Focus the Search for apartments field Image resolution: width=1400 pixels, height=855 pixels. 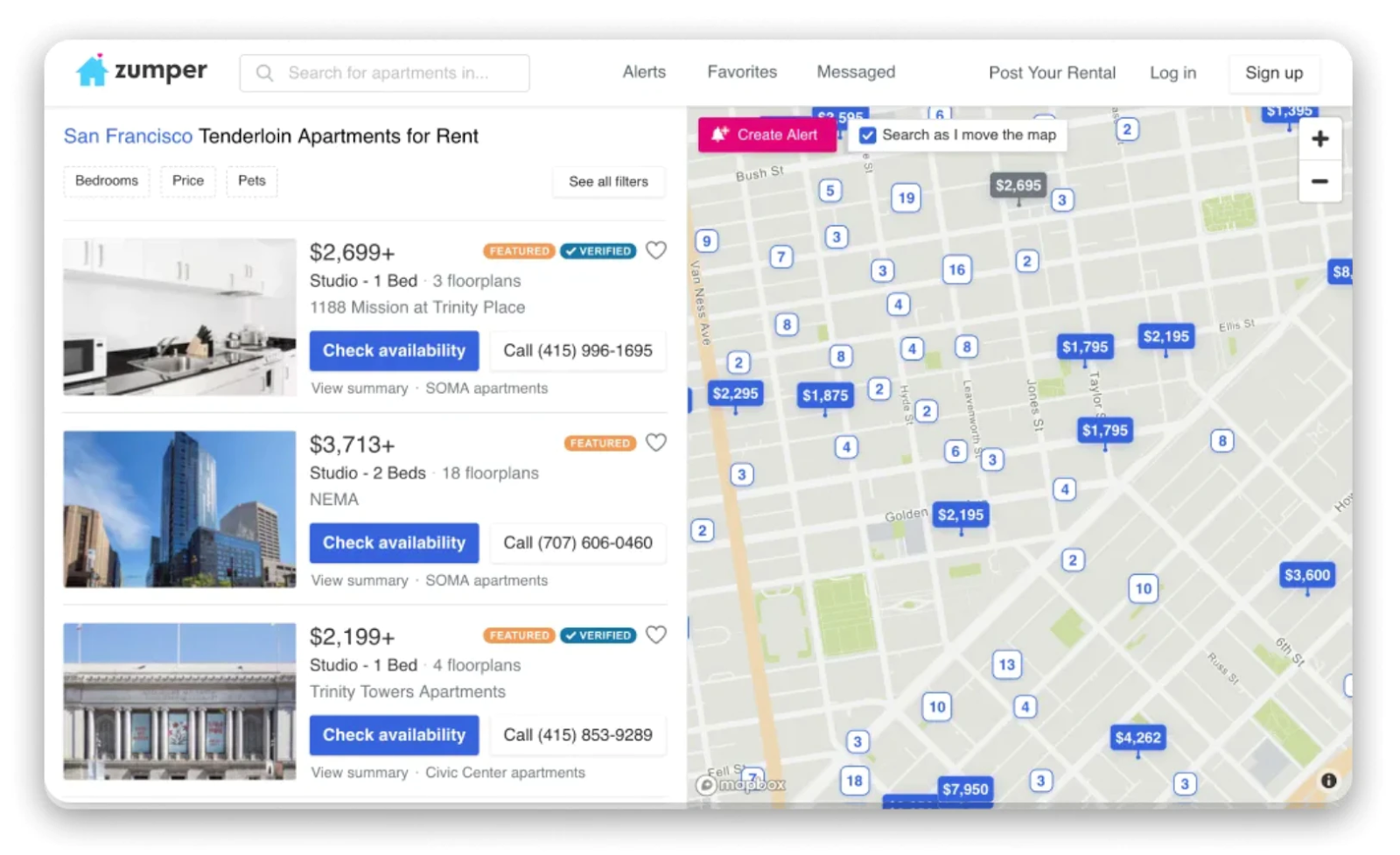(x=385, y=74)
